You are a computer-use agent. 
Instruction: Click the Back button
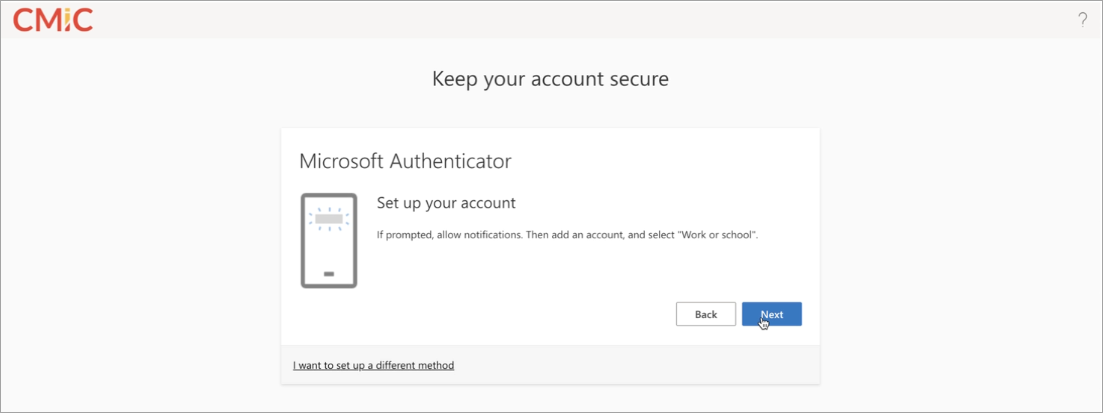[x=706, y=314]
